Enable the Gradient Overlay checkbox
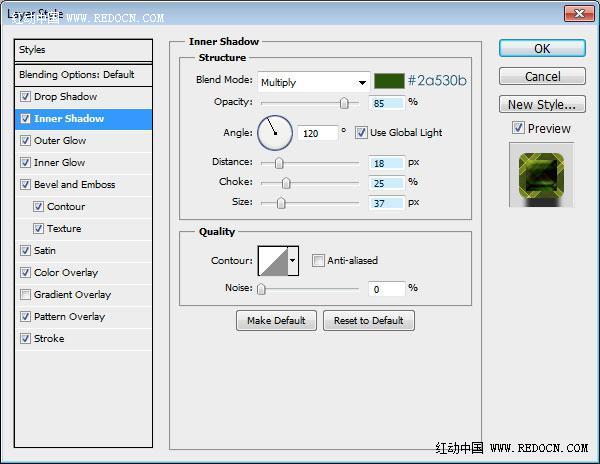Viewport: 600px width, 464px height. pyautogui.click(x=25, y=295)
